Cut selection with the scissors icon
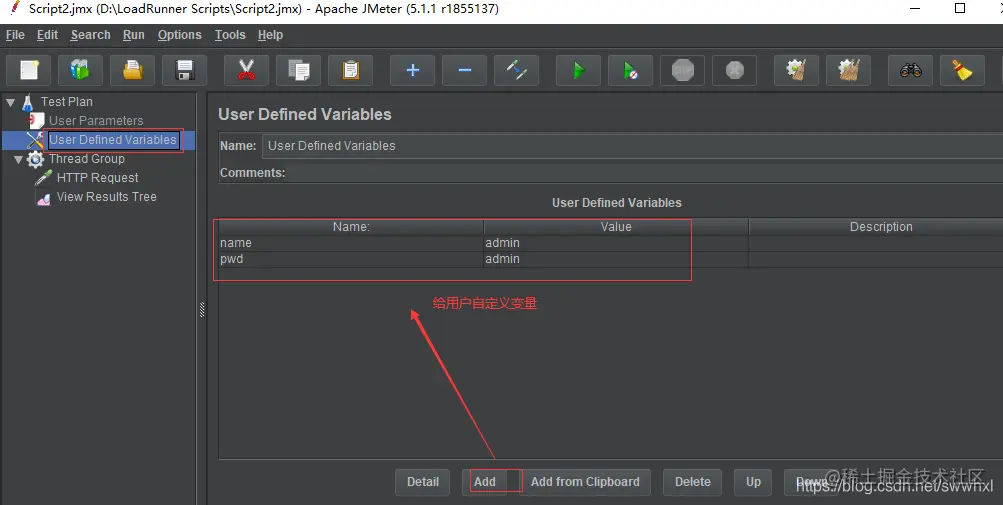The width and height of the screenshot is (1003, 505). [x=246, y=70]
